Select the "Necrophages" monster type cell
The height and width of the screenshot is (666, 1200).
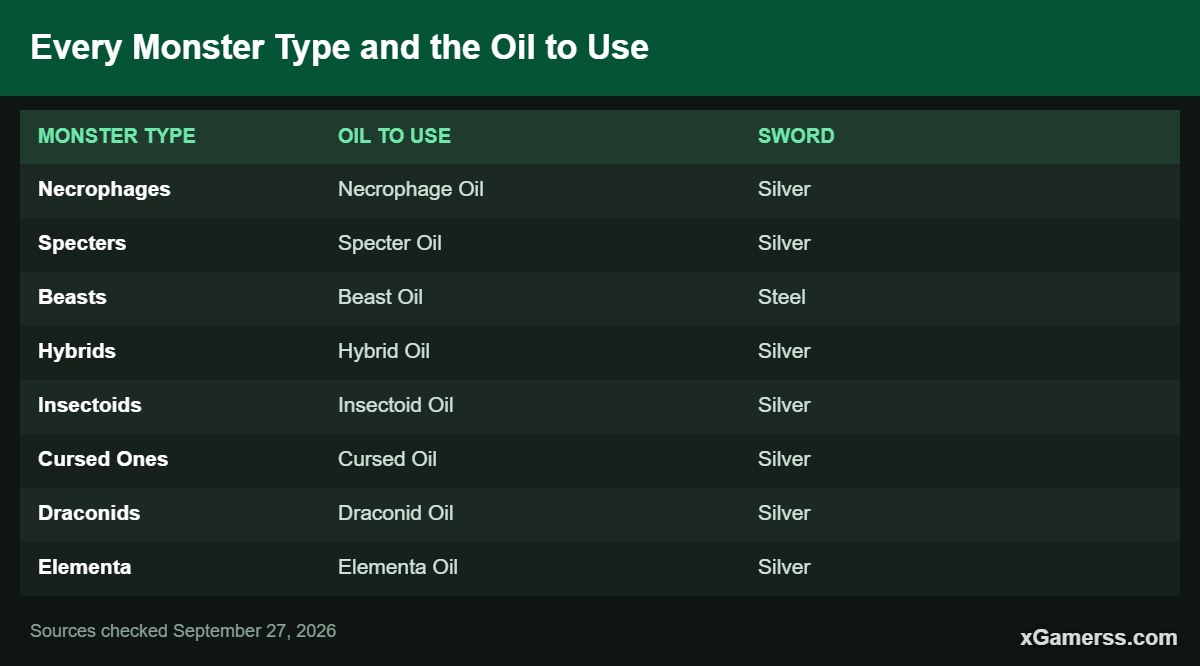104,189
